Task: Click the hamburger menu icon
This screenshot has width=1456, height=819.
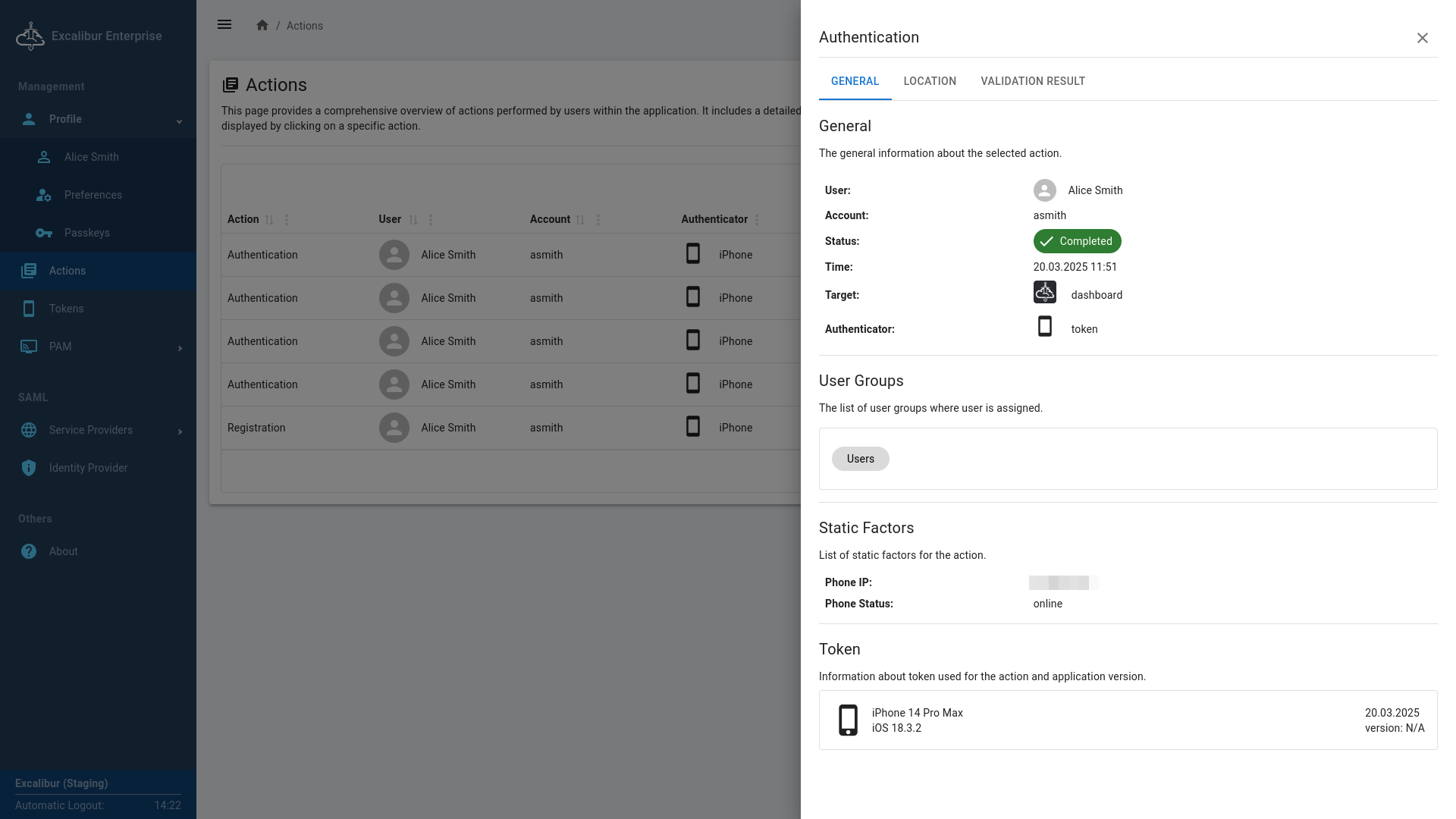Action: [x=224, y=25]
